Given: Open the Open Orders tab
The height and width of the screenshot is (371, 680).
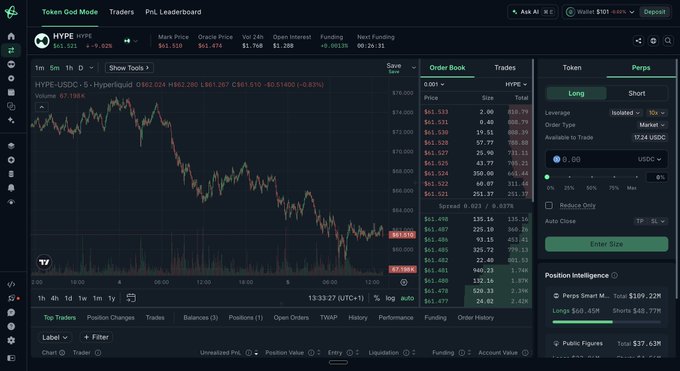Looking at the screenshot, I should click(x=291, y=318).
